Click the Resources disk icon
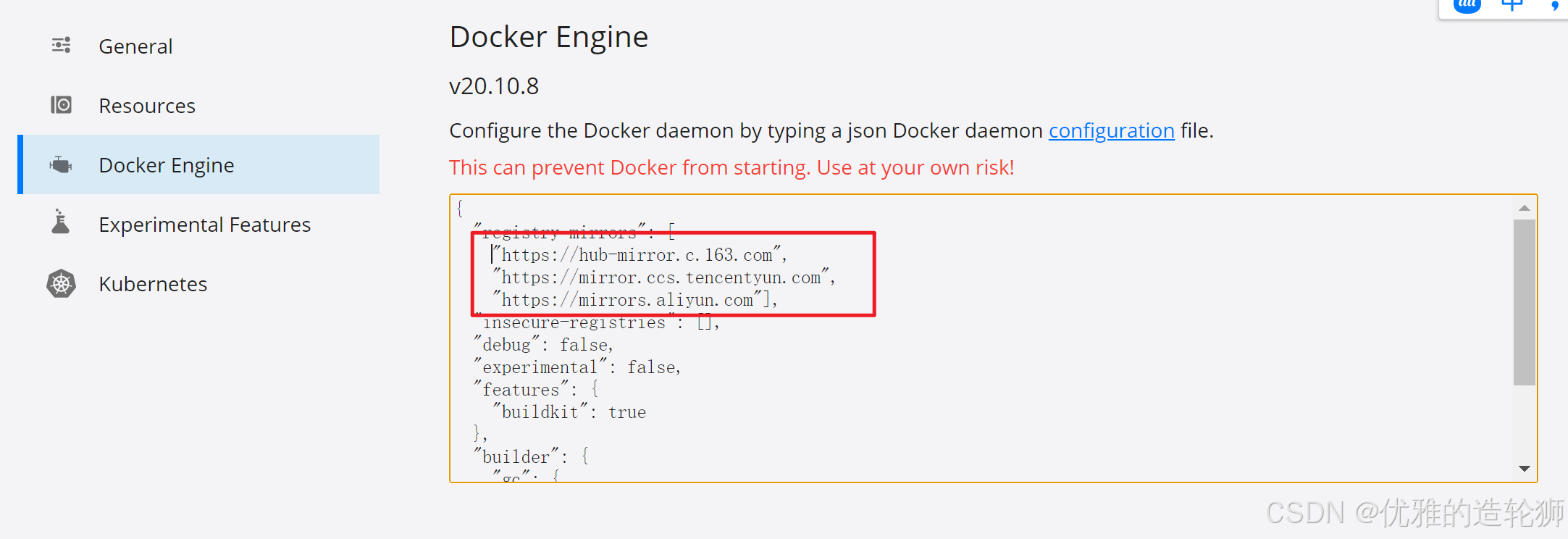The image size is (1568, 539). pos(61,105)
